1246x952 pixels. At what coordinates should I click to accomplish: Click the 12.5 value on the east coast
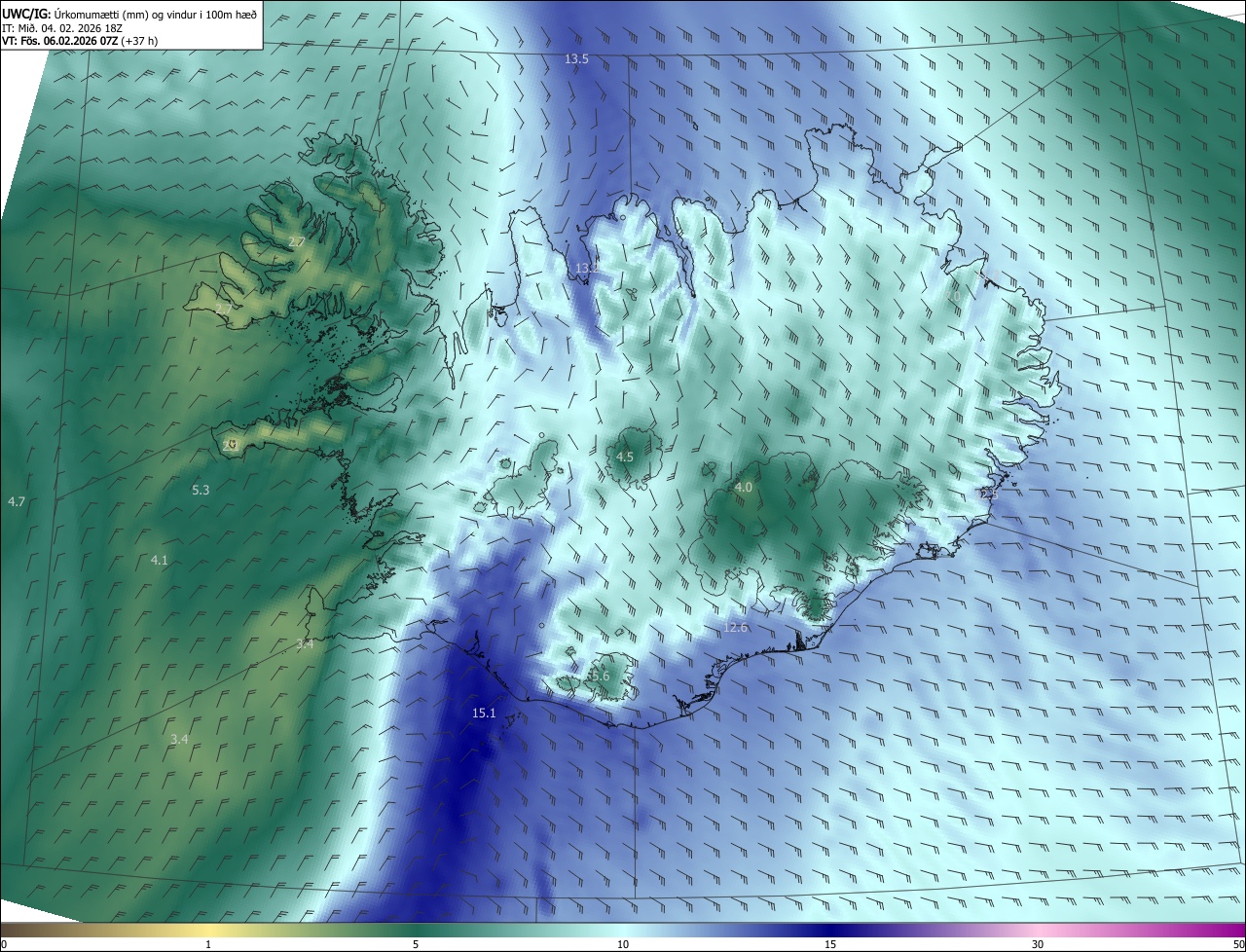[x=988, y=494]
